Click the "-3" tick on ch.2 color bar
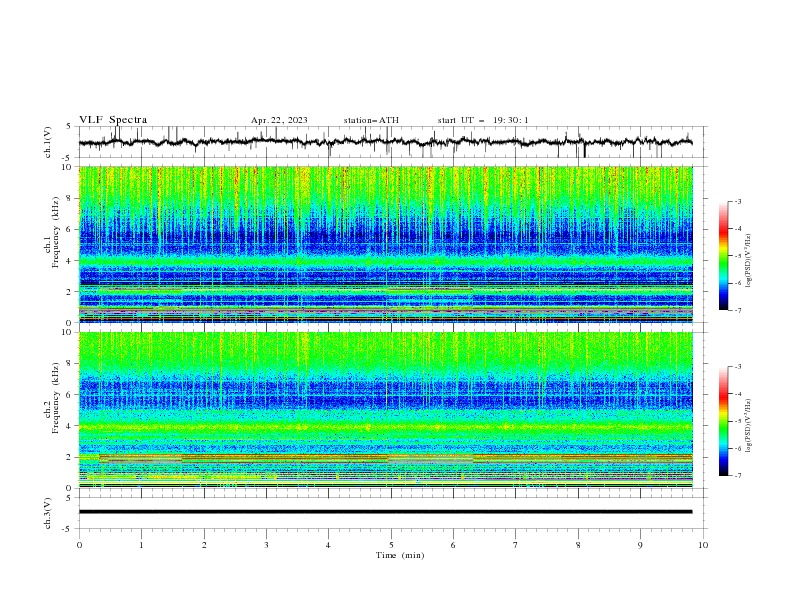The height and width of the screenshot is (612, 792). (737, 367)
